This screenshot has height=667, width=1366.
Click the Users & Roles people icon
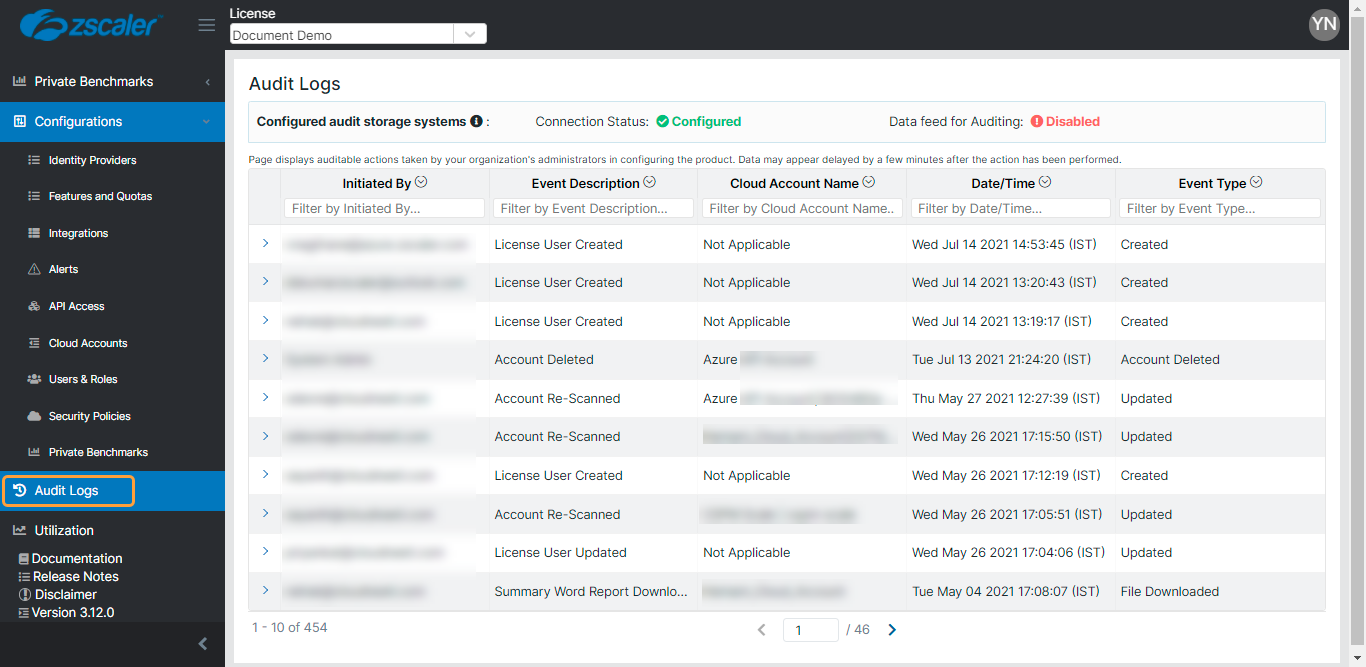pyautogui.click(x=34, y=380)
